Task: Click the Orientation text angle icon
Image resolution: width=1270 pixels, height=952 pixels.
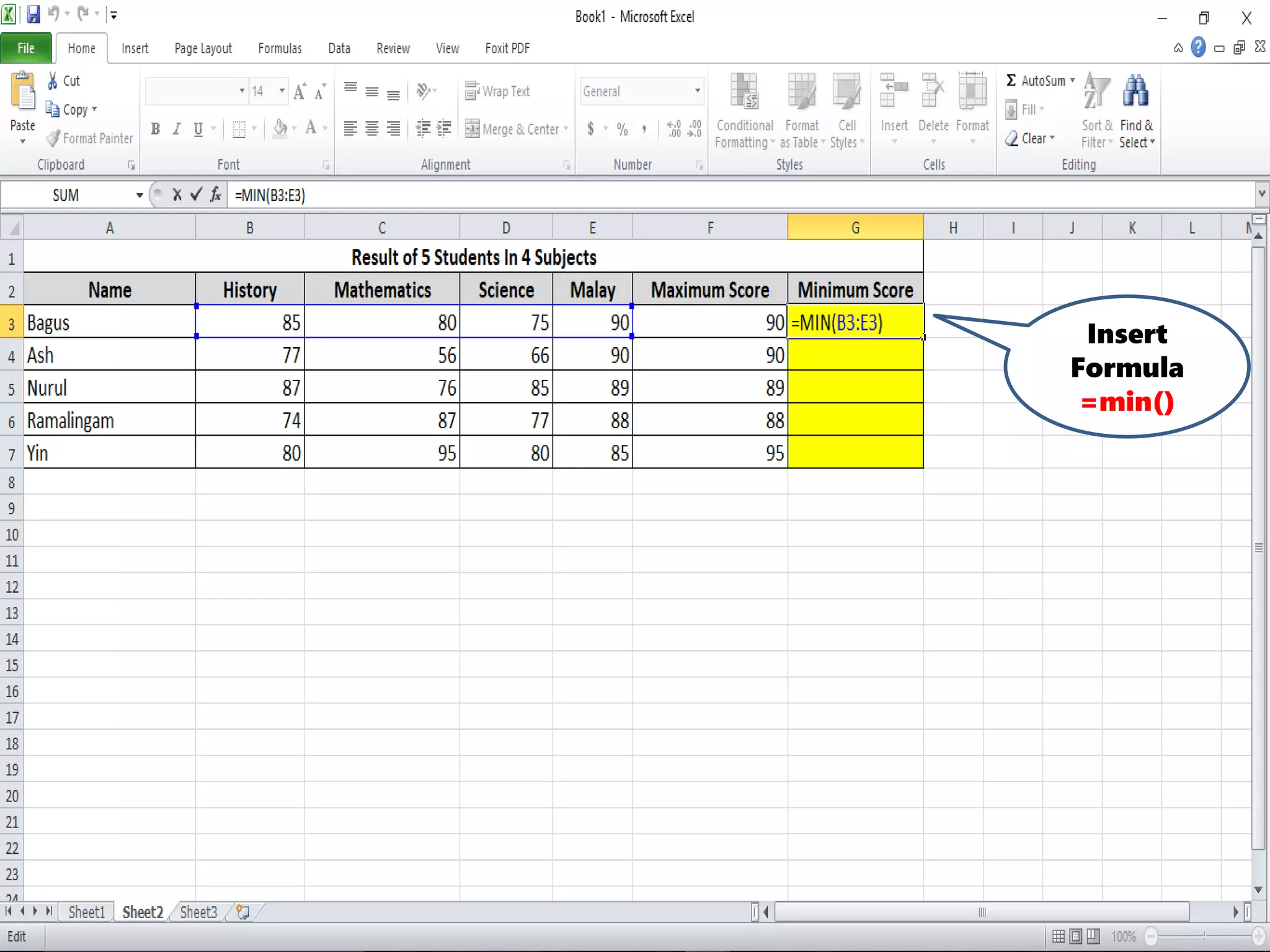Action: coord(424,91)
